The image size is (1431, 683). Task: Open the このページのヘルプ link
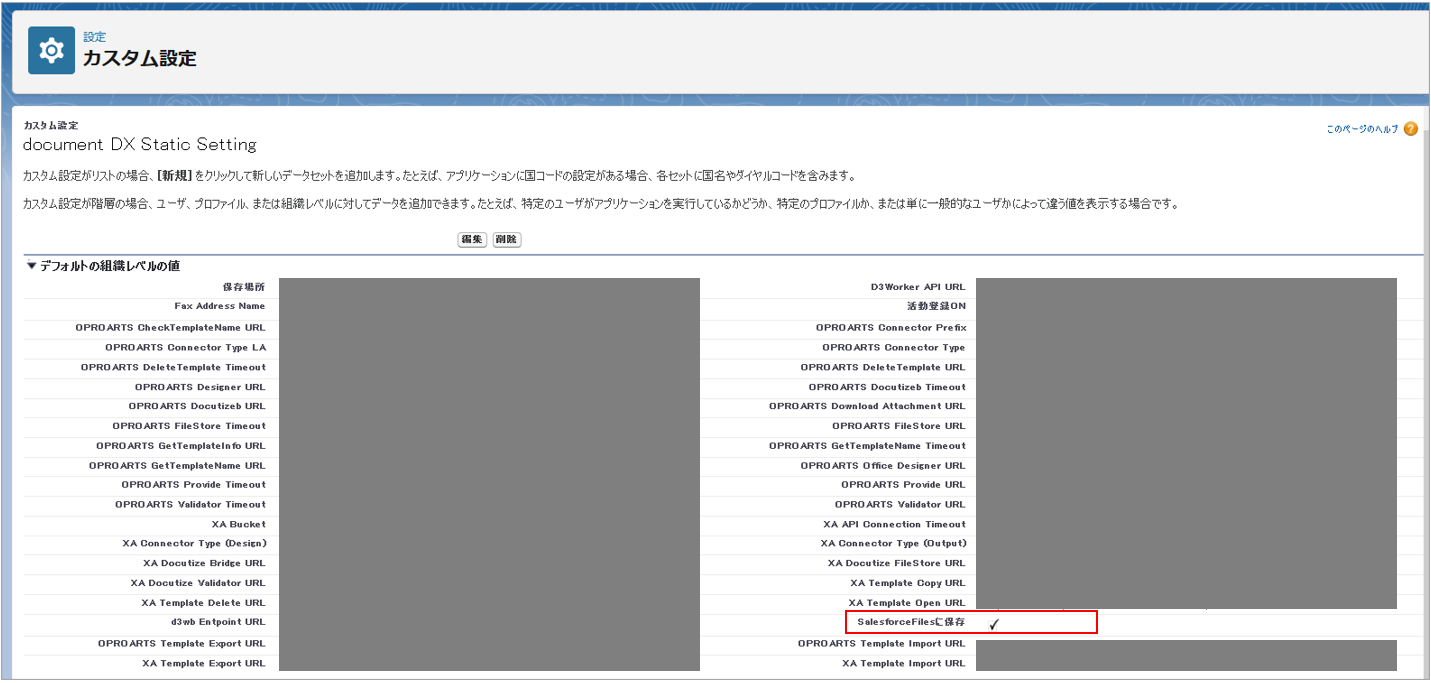pos(1362,129)
